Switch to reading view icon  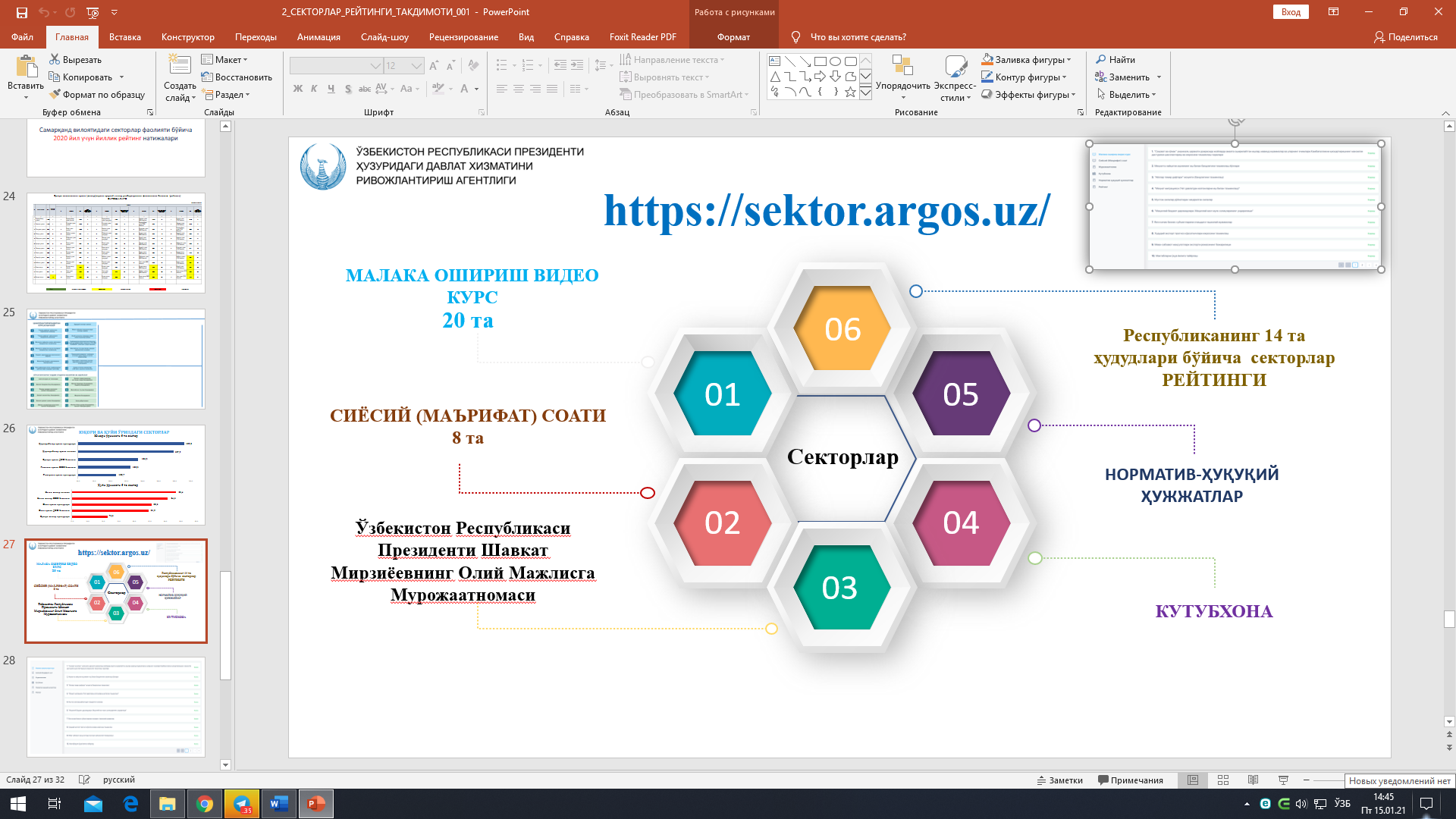click(1254, 780)
